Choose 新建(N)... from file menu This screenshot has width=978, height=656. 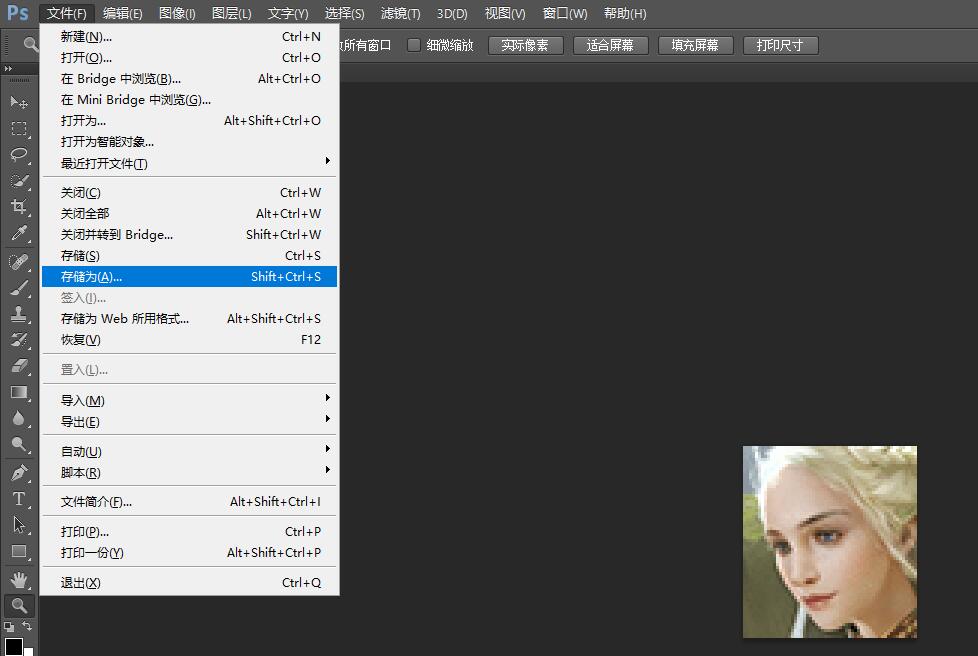click(x=190, y=37)
